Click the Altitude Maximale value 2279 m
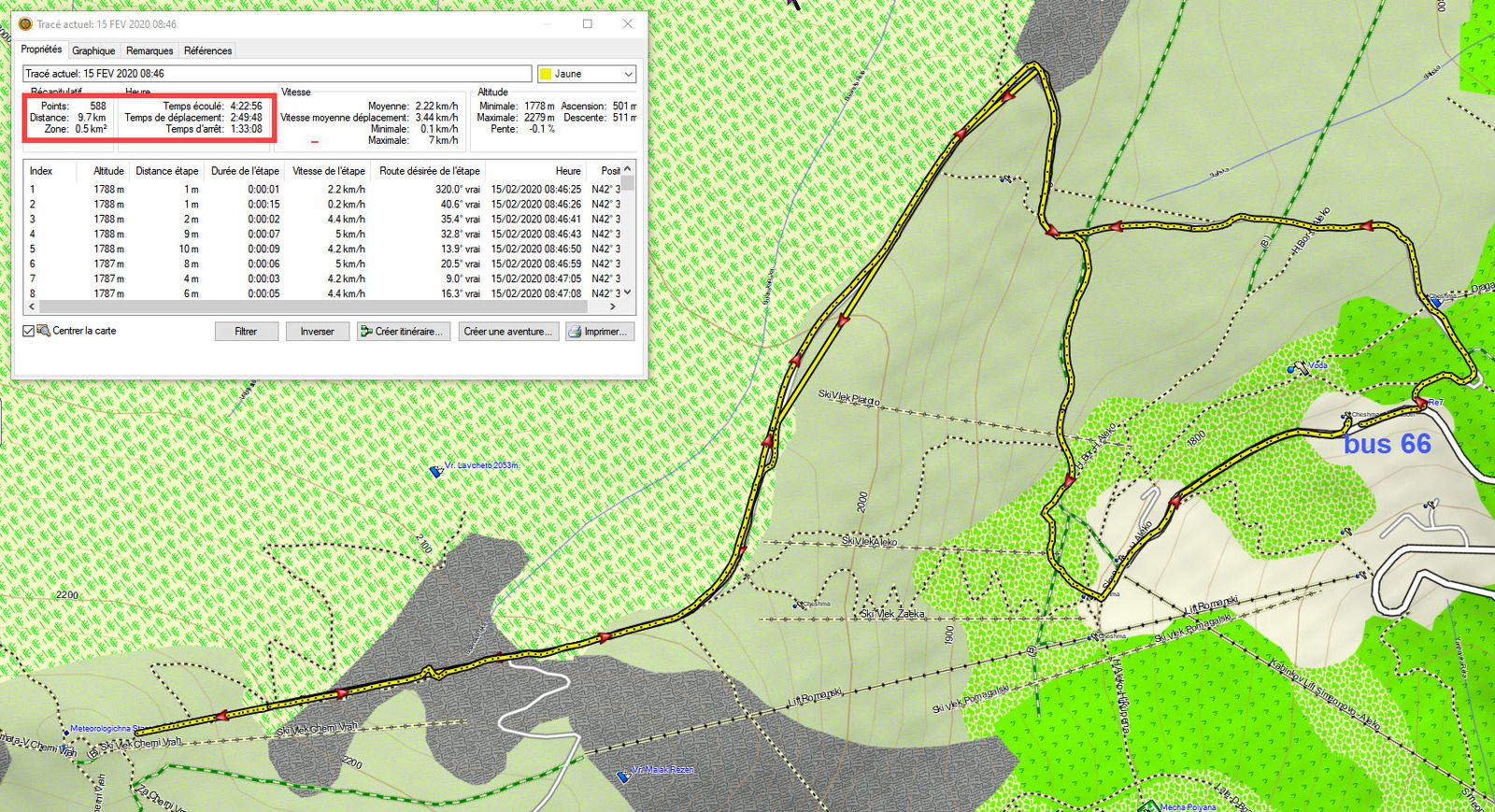Image resolution: width=1495 pixels, height=812 pixels. pos(539,118)
